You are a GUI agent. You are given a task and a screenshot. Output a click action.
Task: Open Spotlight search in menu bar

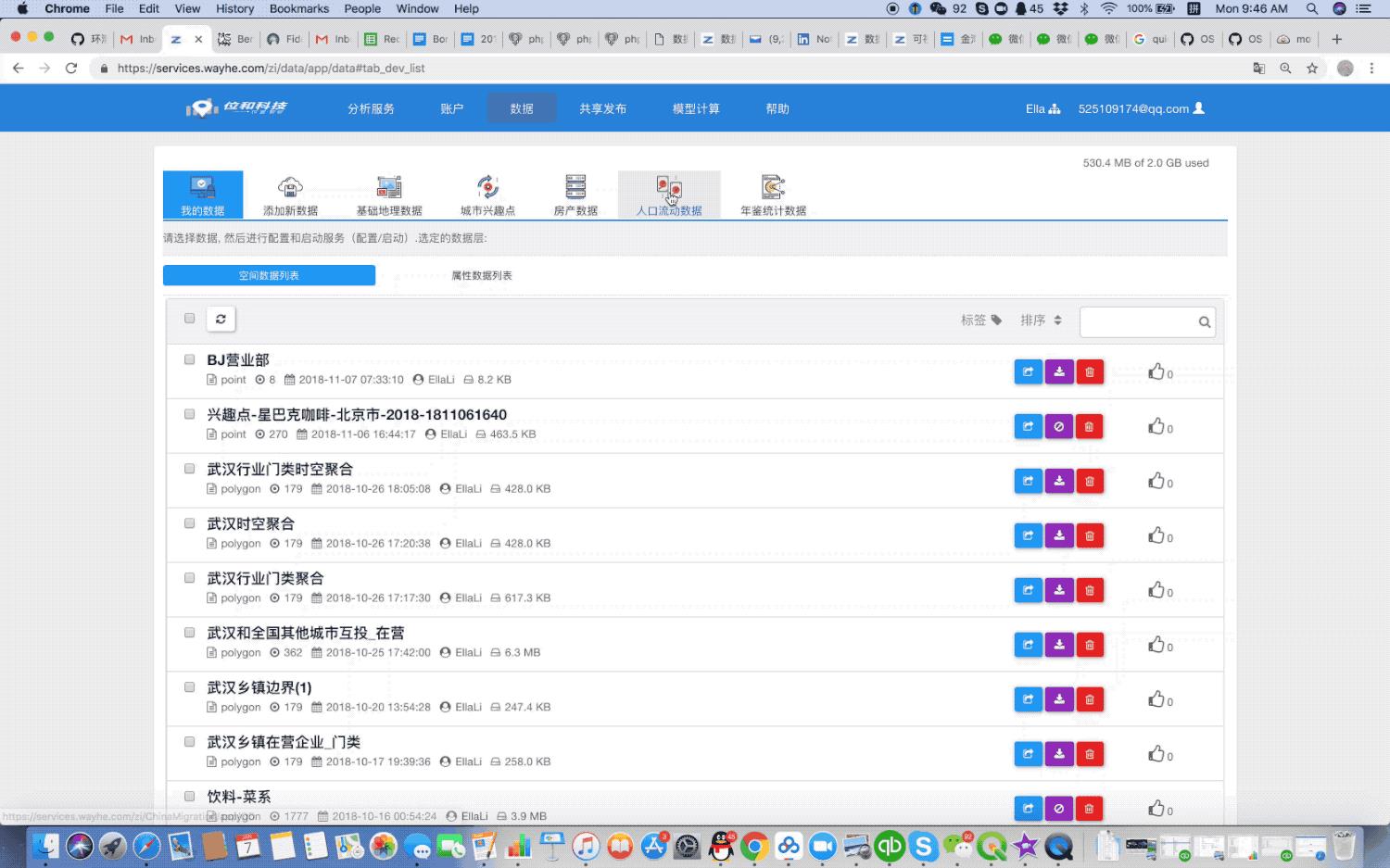[1312, 8]
